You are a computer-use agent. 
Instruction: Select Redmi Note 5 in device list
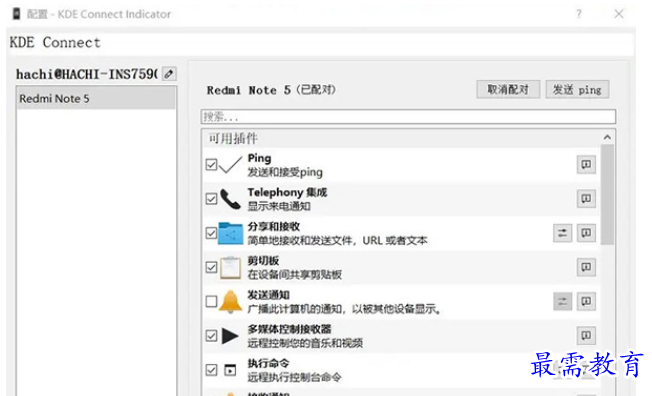[x=96, y=99]
